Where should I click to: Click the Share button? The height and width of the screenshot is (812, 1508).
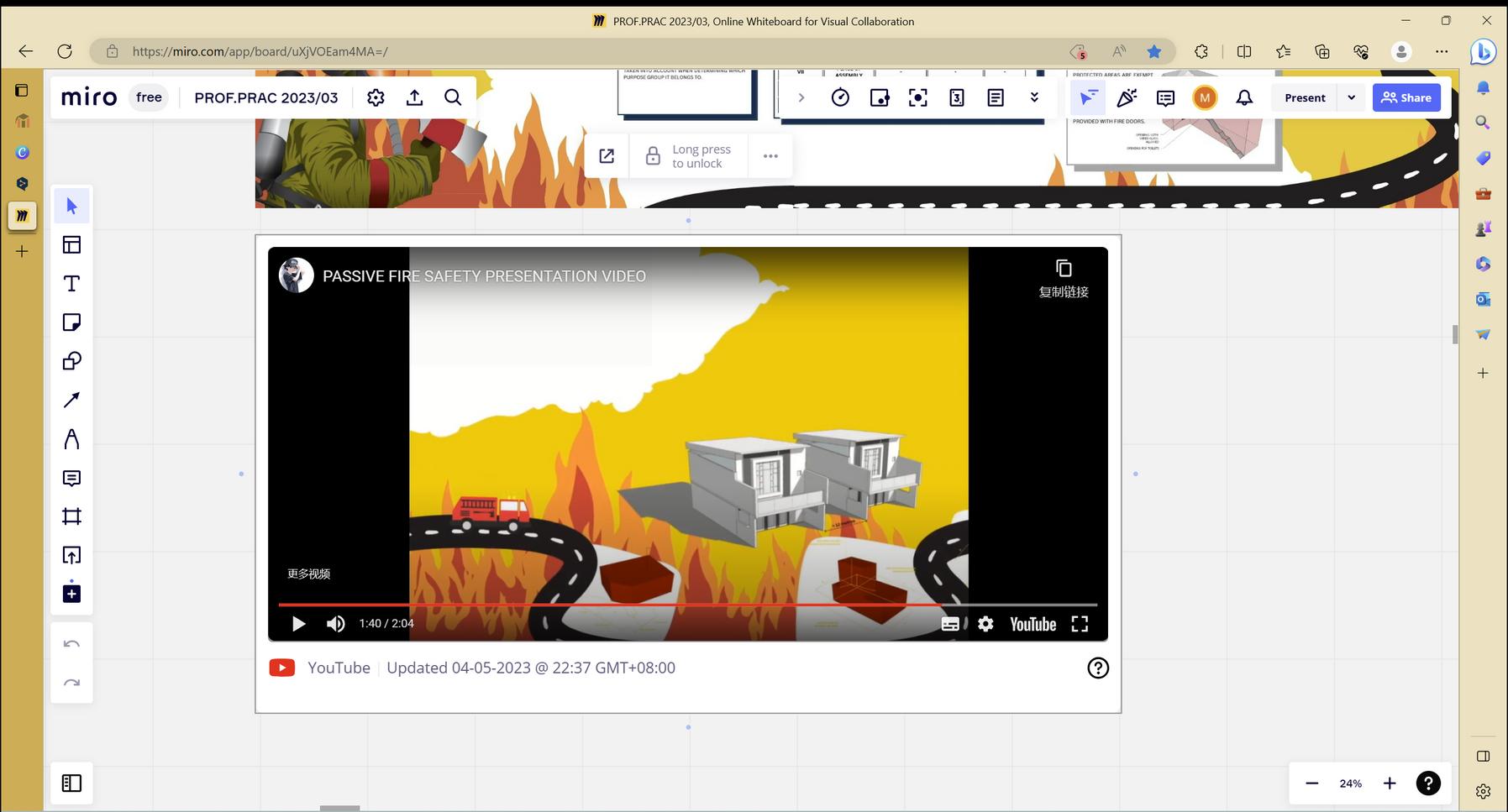pos(1406,97)
